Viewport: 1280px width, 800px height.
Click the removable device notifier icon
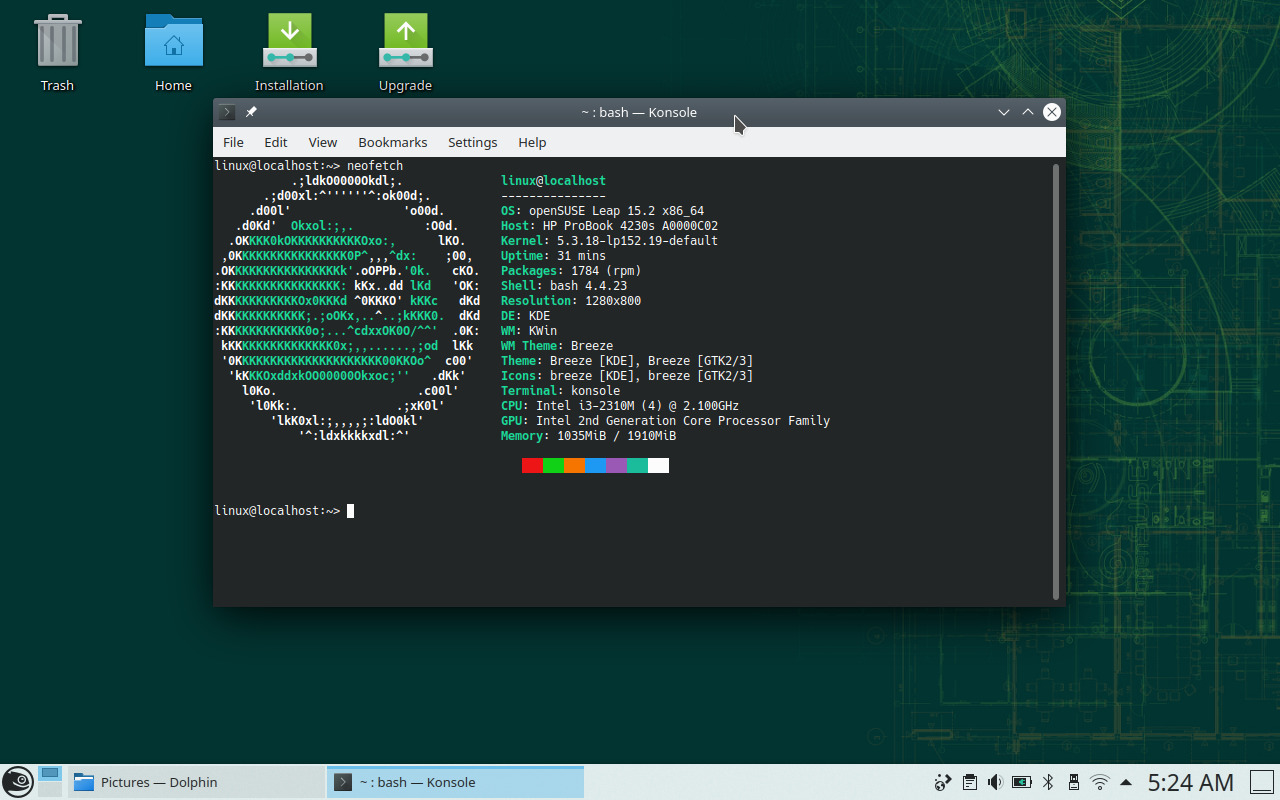(1074, 782)
